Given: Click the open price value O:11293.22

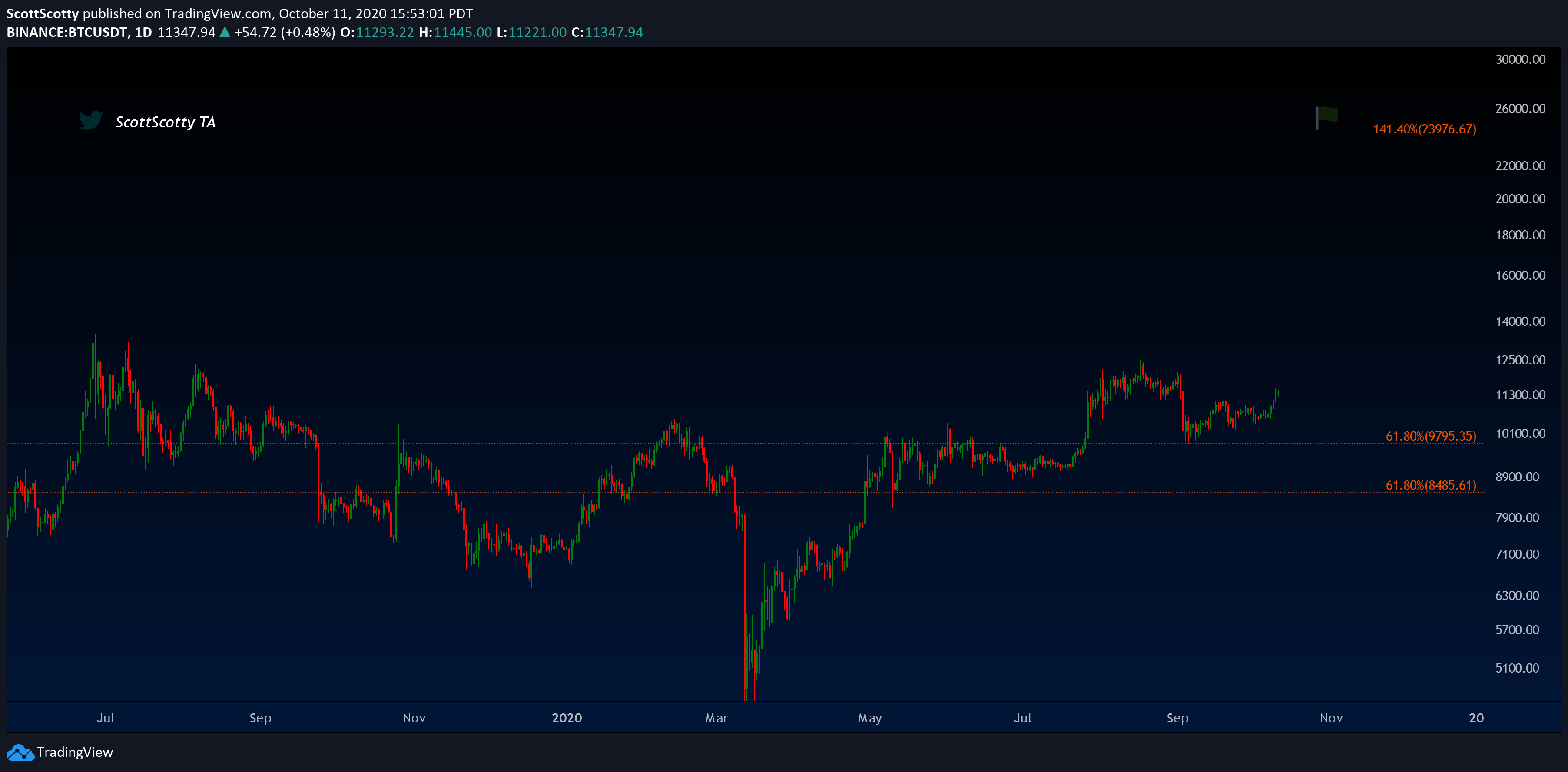Looking at the screenshot, I should click(x=377, y=32).
